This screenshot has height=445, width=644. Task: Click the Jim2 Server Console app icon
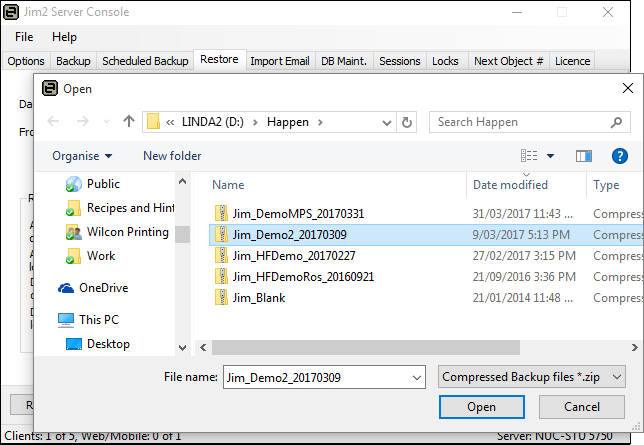(x=11, y=12)
